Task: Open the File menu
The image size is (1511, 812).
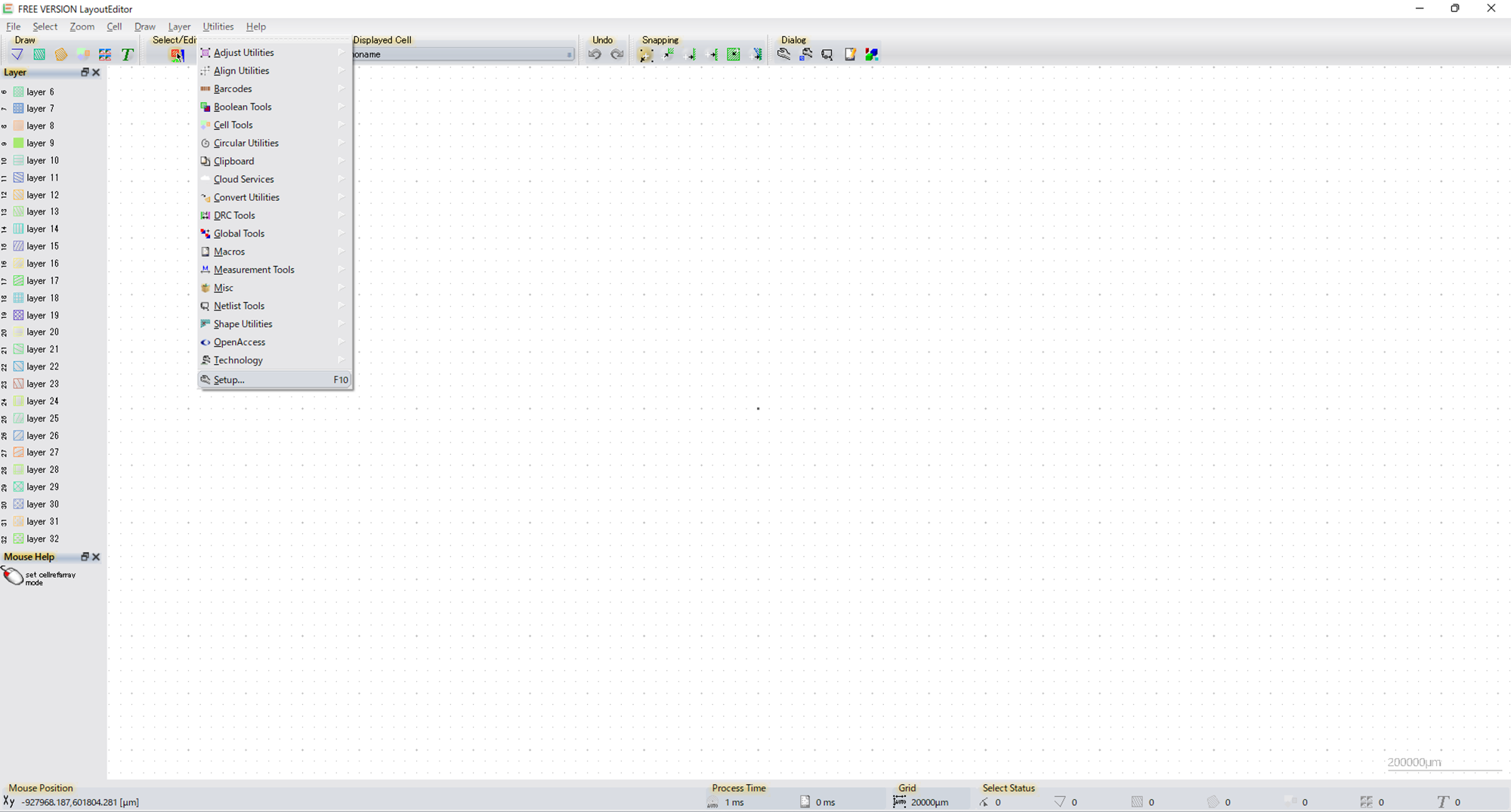Action: 13,26
